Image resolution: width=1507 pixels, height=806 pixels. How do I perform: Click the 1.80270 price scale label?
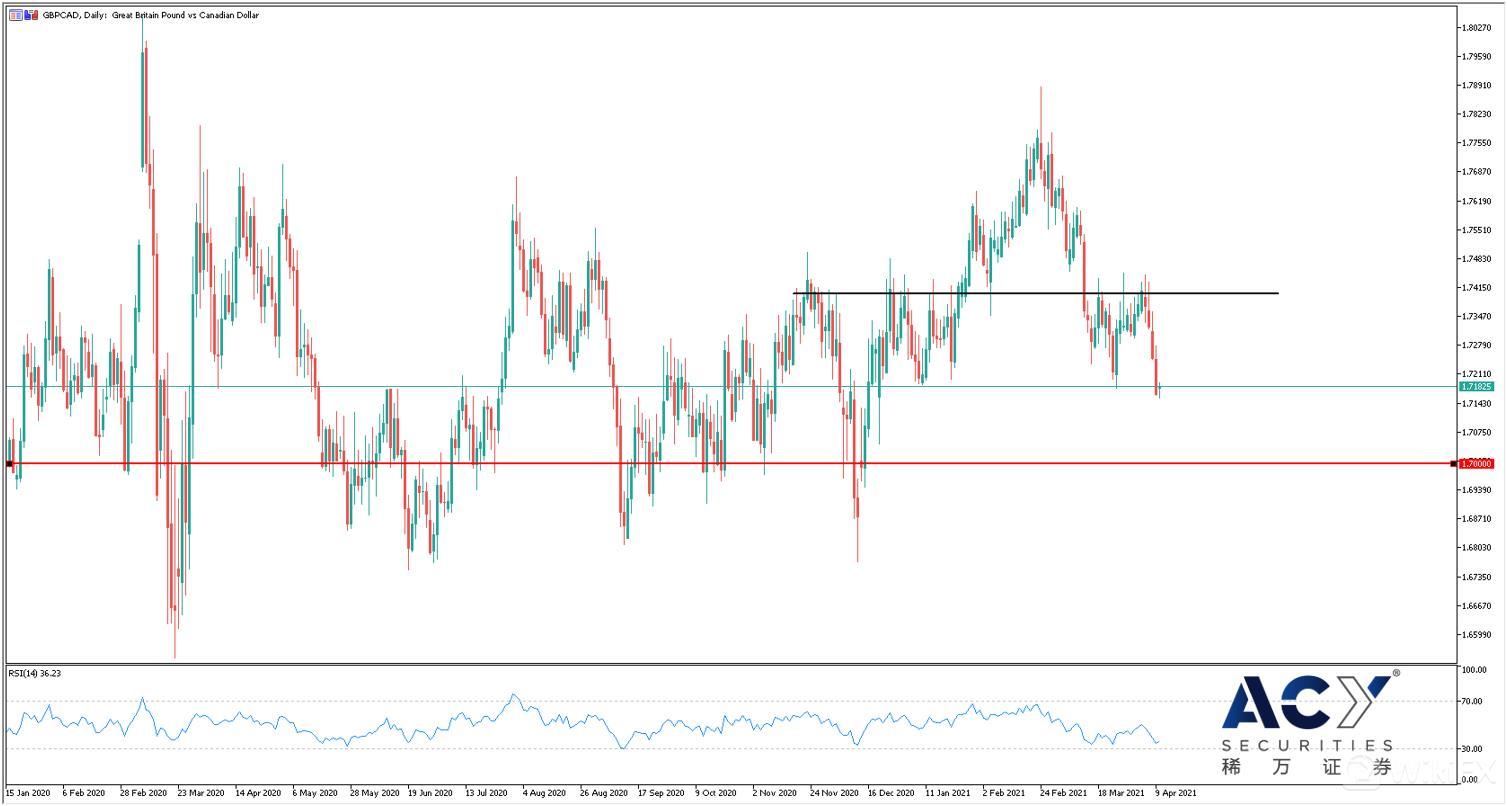(x=1476, y=27)
